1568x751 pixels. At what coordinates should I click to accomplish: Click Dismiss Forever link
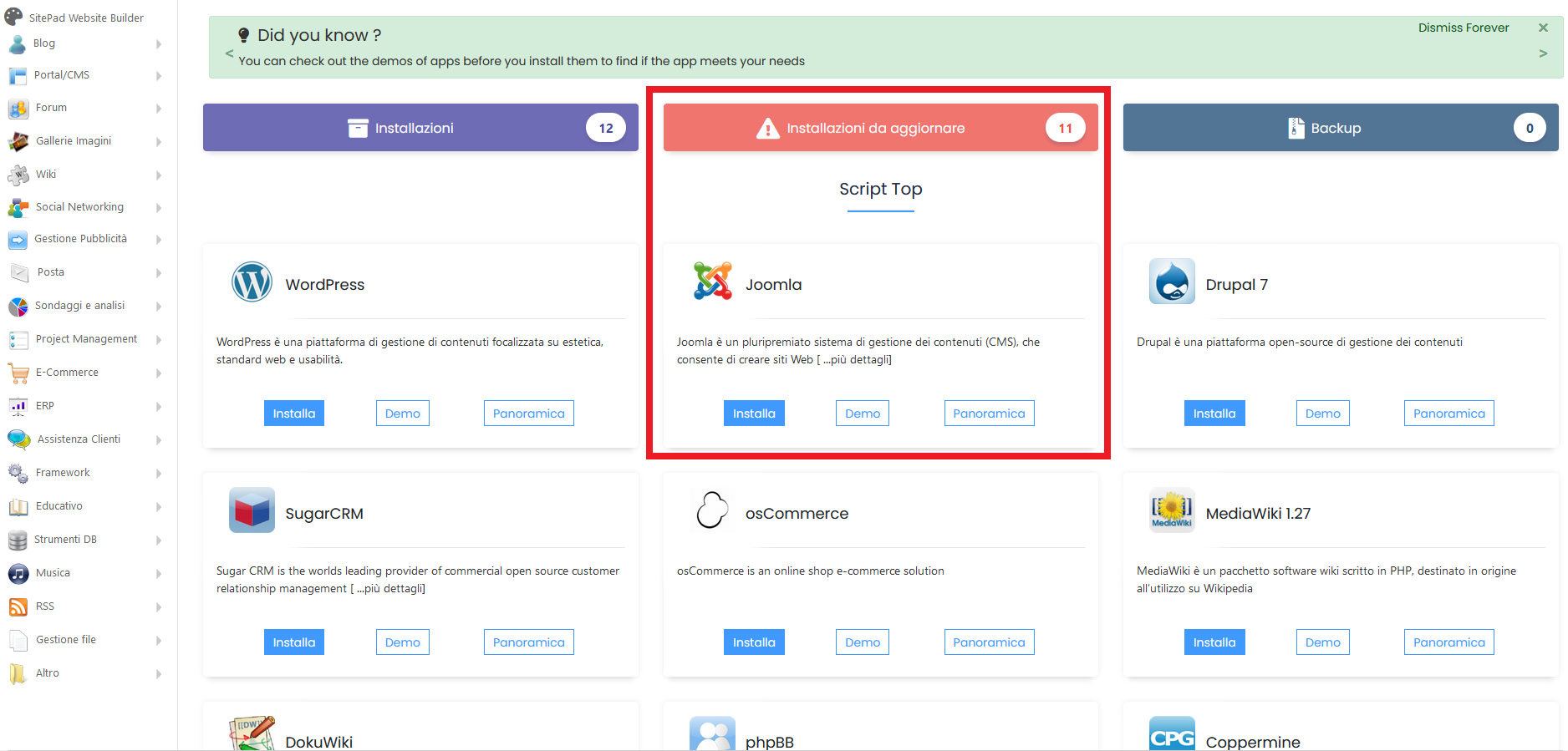coord(1464,28)
